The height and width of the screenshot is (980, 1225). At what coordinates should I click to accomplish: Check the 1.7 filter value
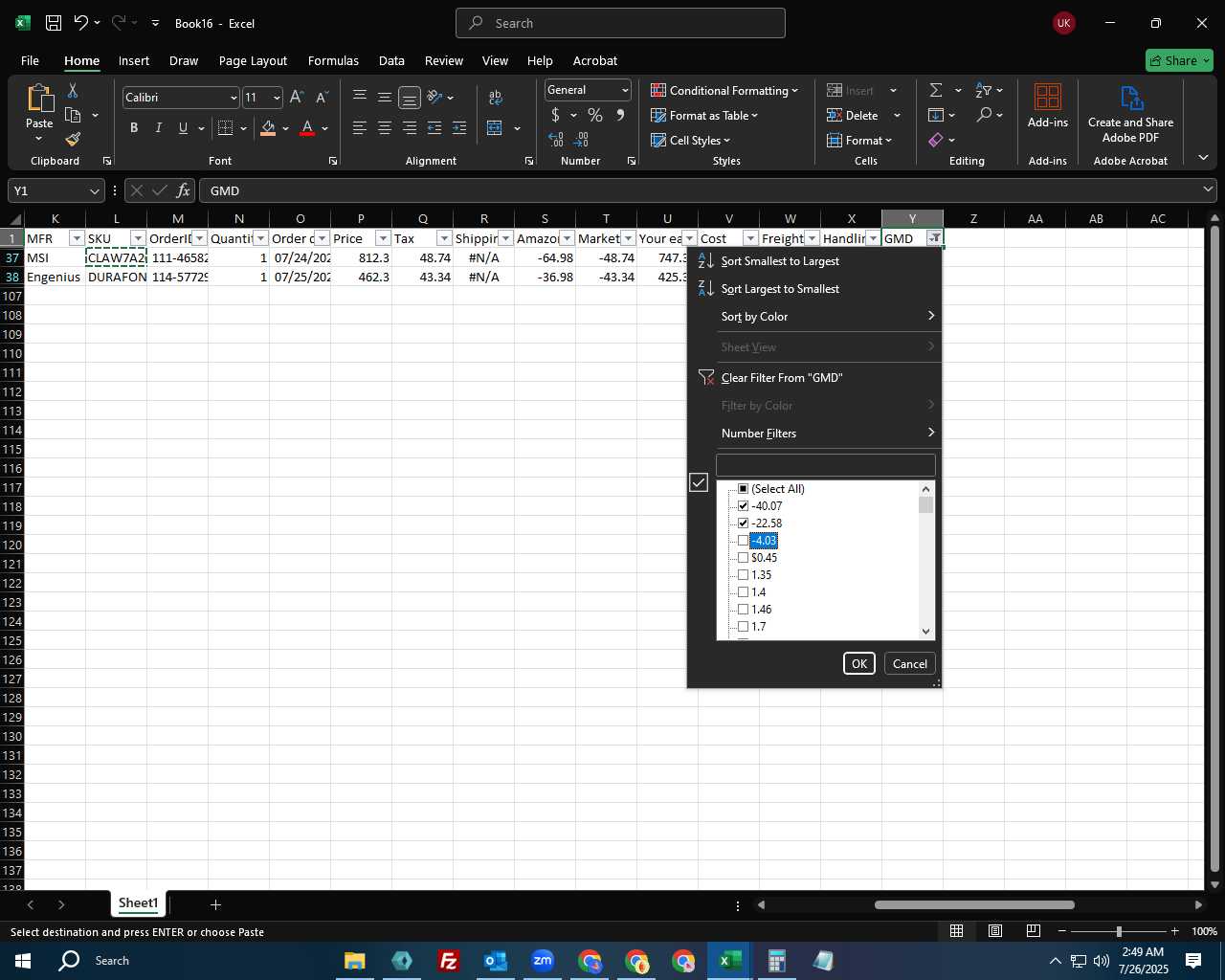[x=743, y=627]
